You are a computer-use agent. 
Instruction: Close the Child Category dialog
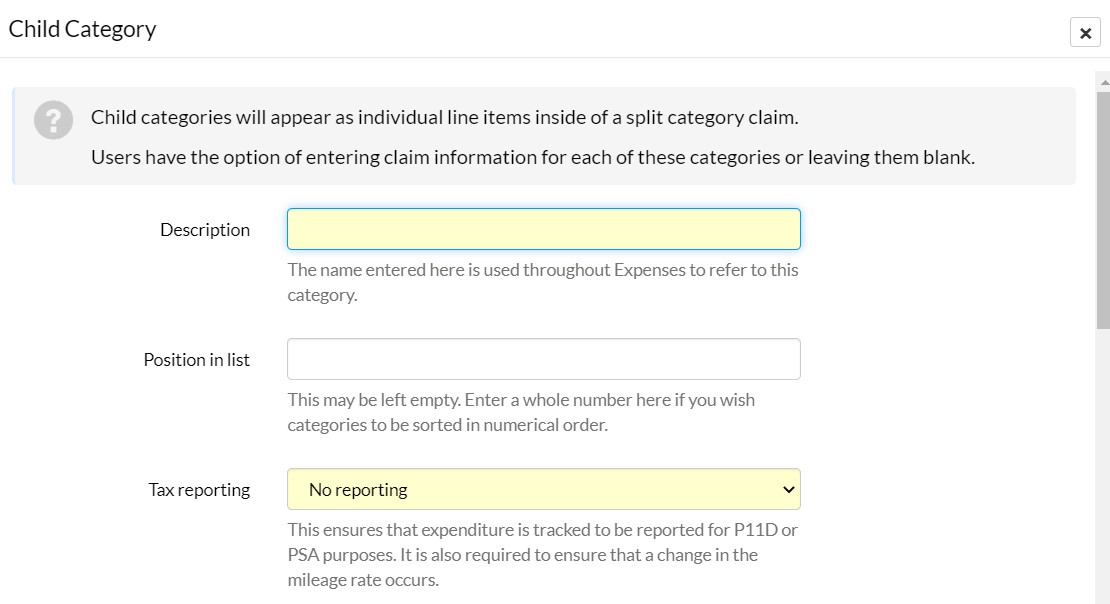[1085, 33]
